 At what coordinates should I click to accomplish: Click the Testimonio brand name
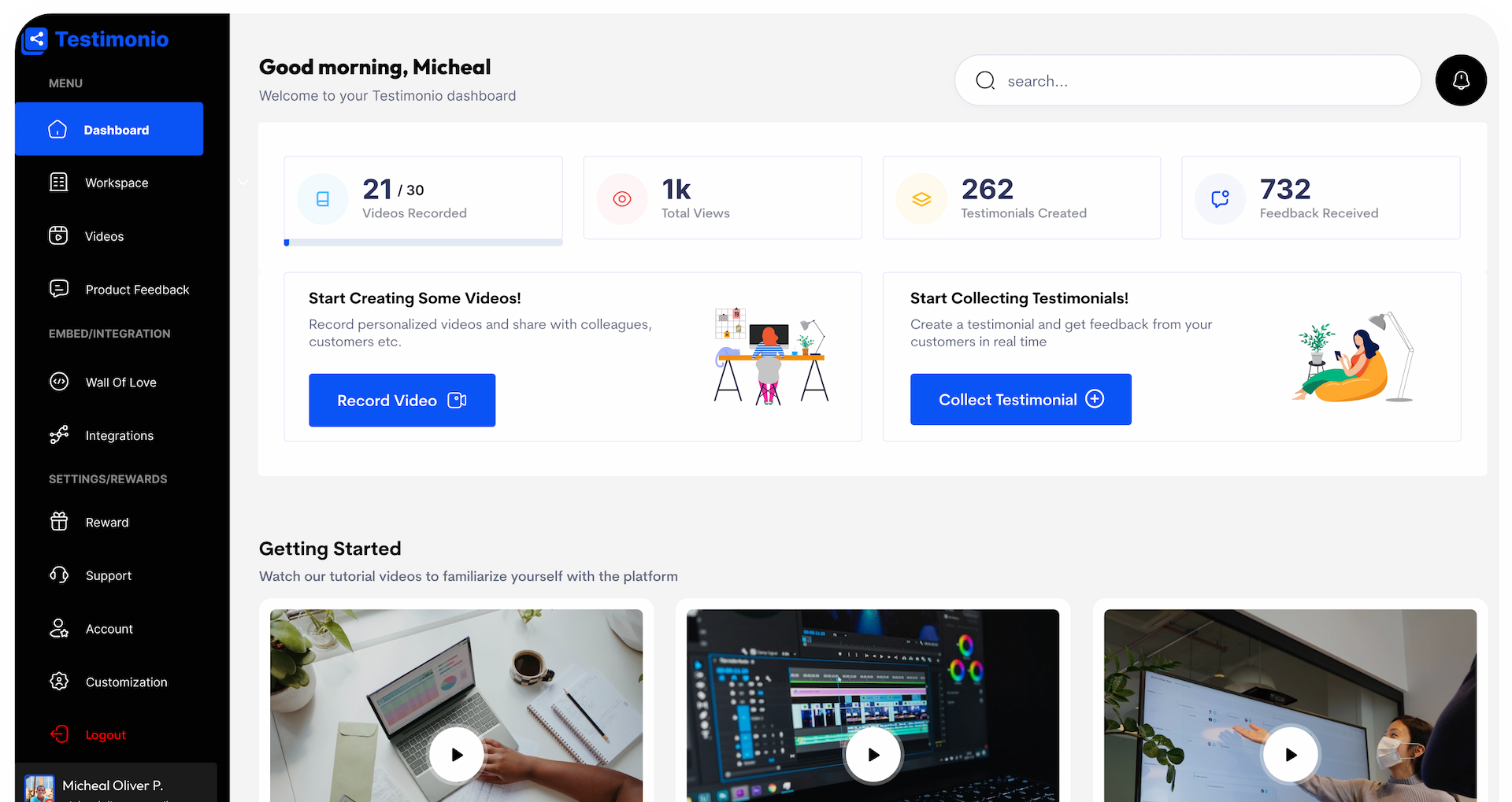112,39
